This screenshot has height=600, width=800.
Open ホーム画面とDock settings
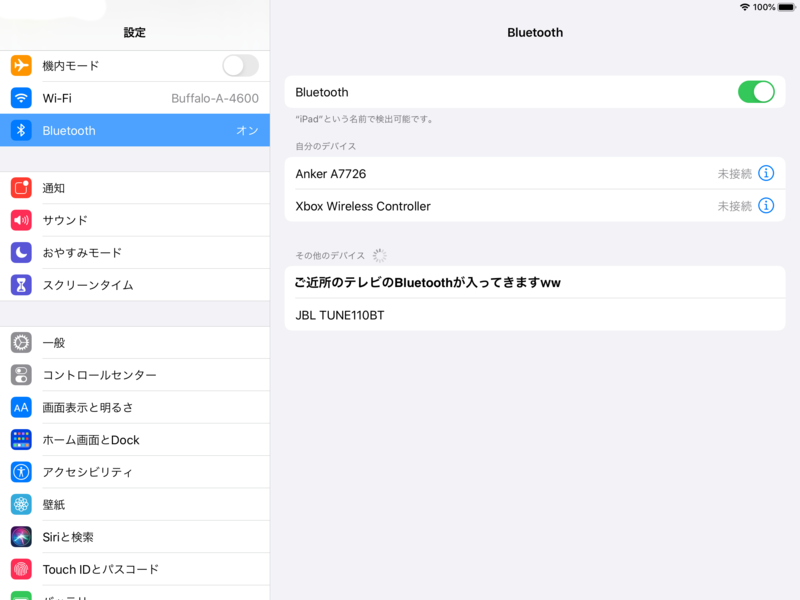pyautogui.click(x=135, y=439)
